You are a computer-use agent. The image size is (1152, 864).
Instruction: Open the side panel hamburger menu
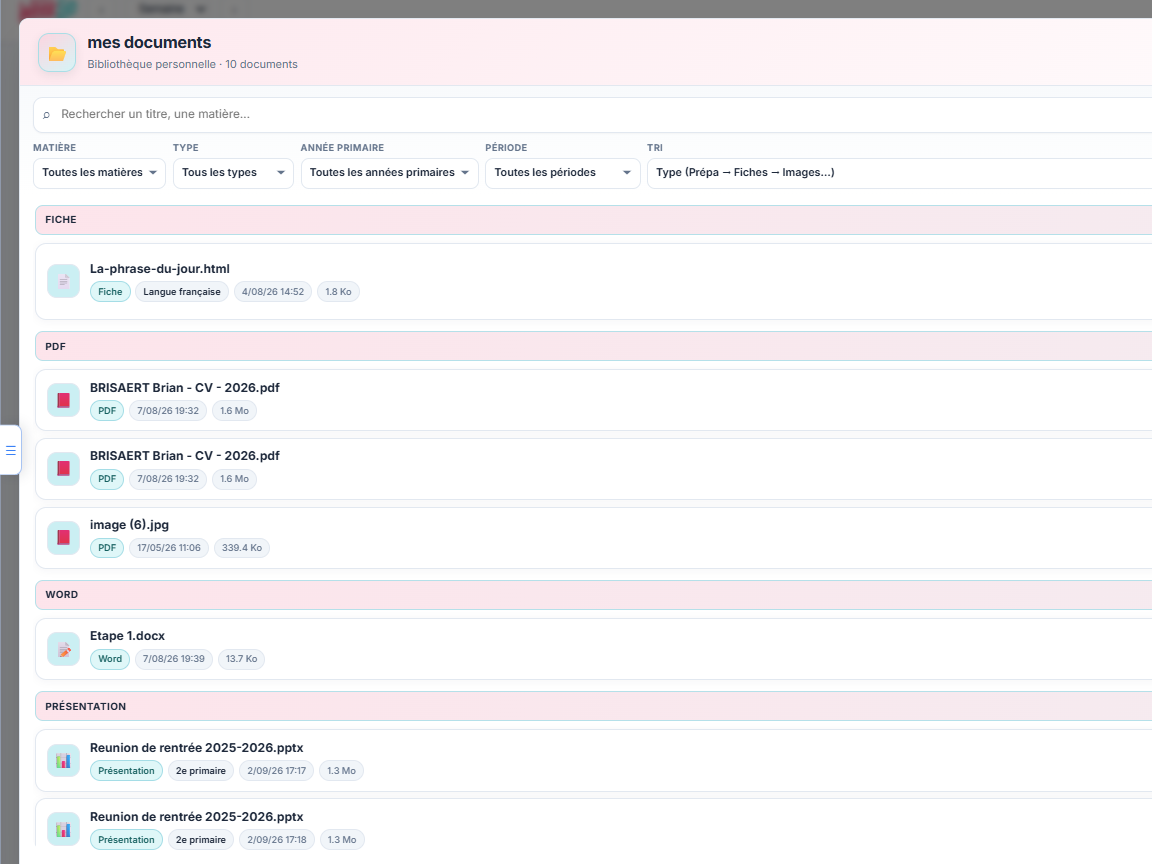(x=10, y=450)
